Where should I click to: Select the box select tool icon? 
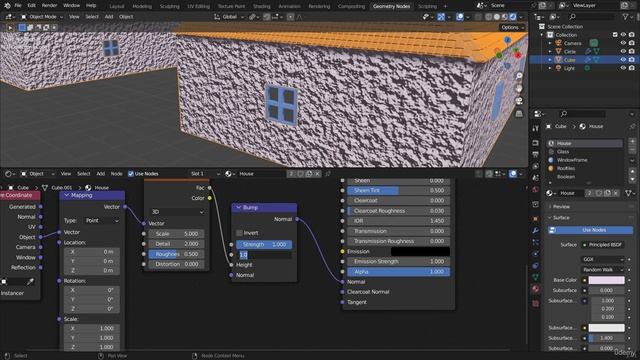22,27
